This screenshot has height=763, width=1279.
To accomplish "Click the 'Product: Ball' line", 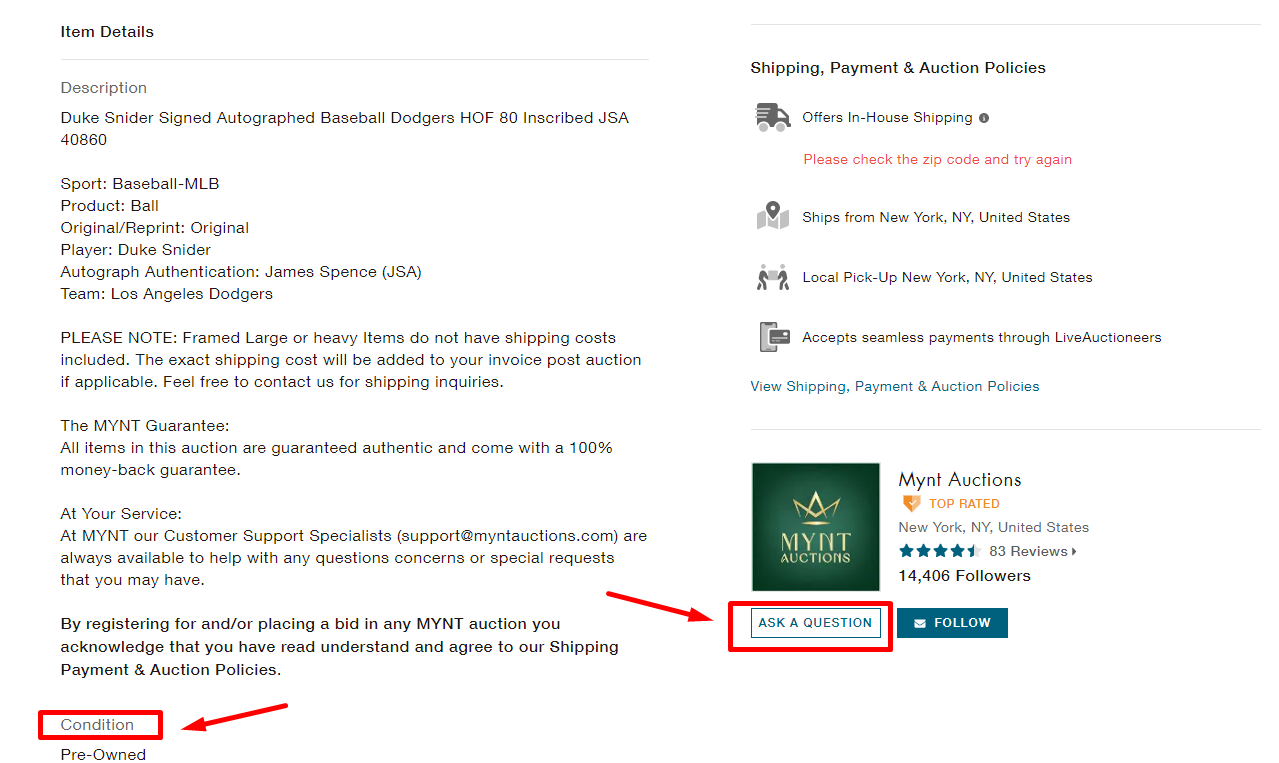I will [x=110, y=206].
